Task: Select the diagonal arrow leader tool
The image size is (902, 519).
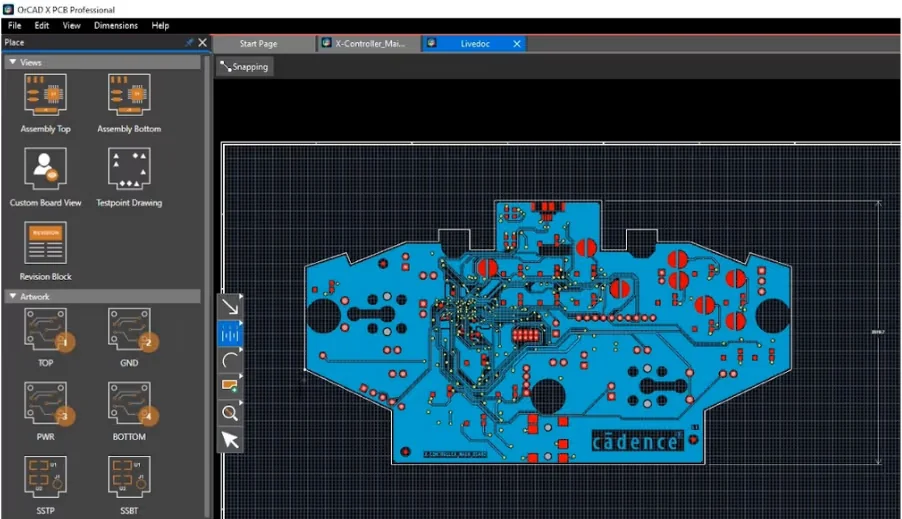Action: tap(230, 307)
